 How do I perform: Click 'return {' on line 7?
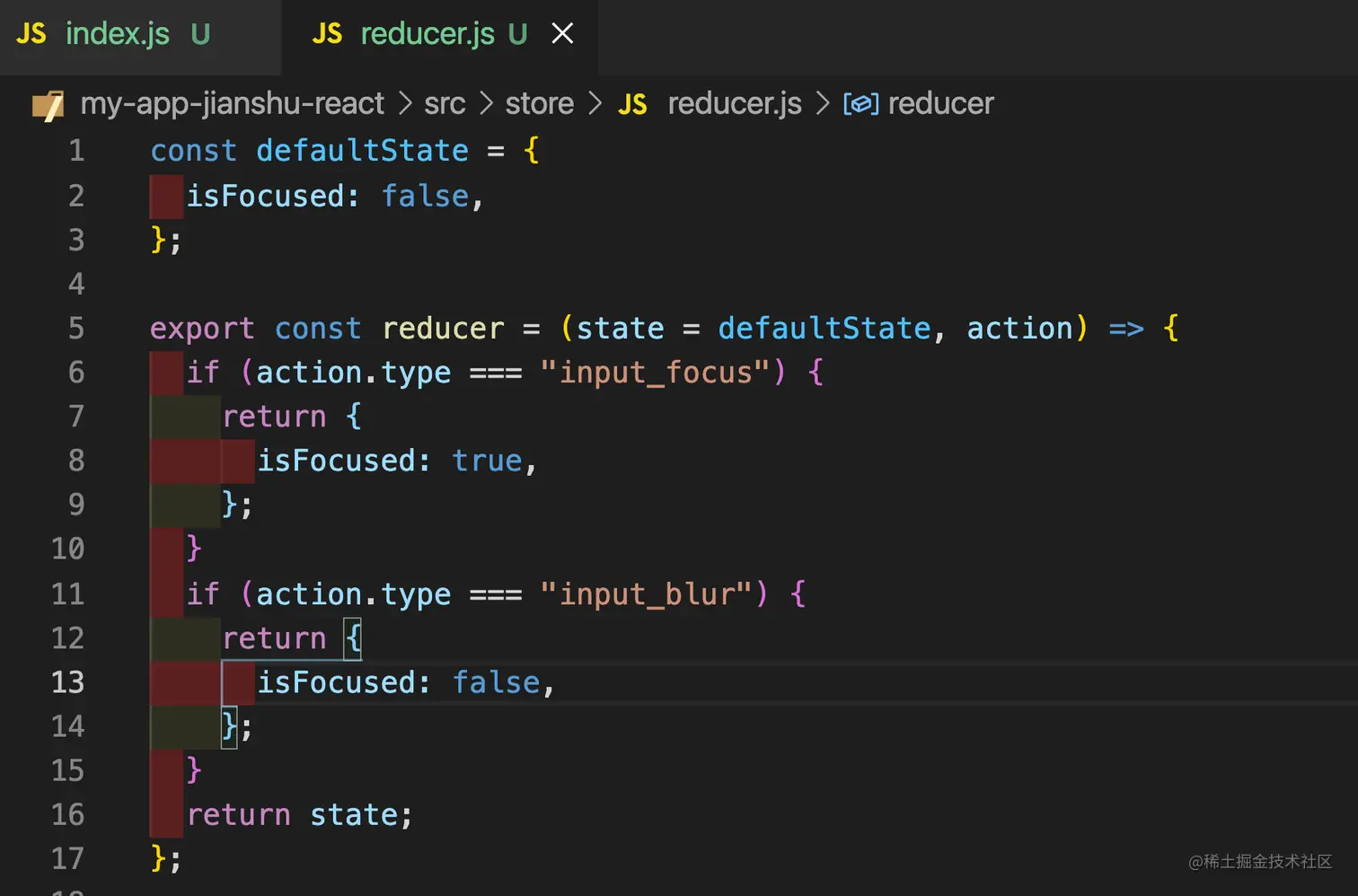click(x=292, y=417)
